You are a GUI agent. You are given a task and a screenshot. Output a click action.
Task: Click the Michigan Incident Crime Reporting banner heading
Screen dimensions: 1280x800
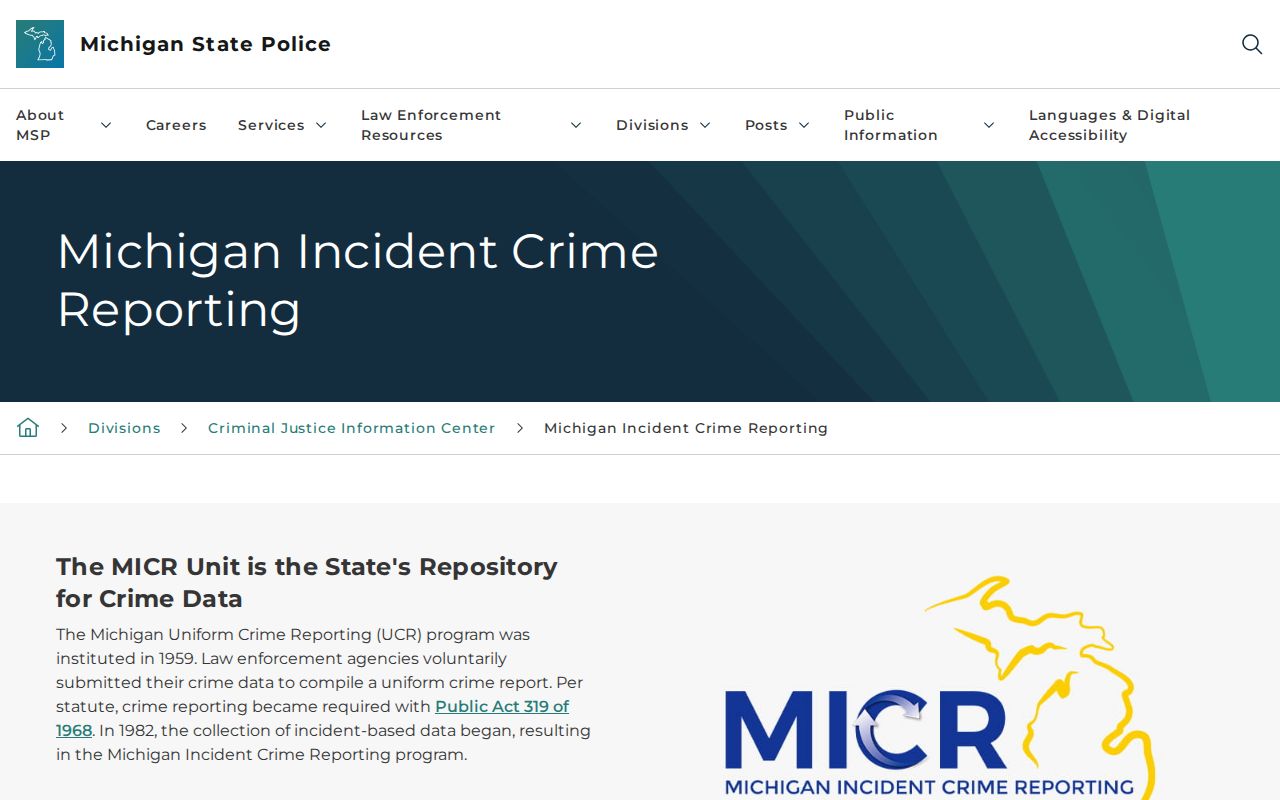(x=358, y=280)
